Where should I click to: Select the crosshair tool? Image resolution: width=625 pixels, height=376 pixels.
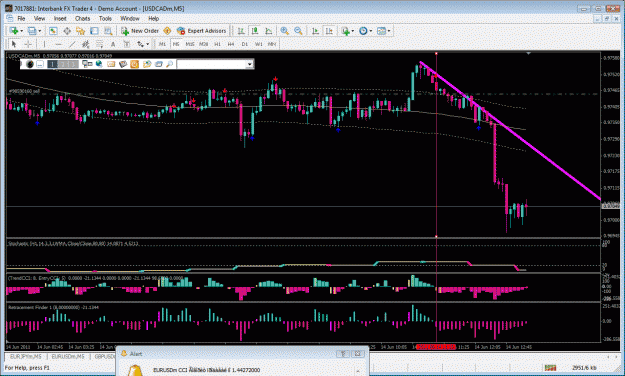pos(28,44)
